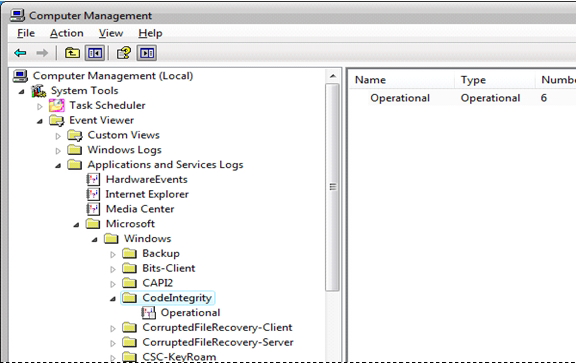The width and height of the screenshot is (576, 364).
Task: Click the Computer Management (Local) computer icon
Action: pos(20,76)
